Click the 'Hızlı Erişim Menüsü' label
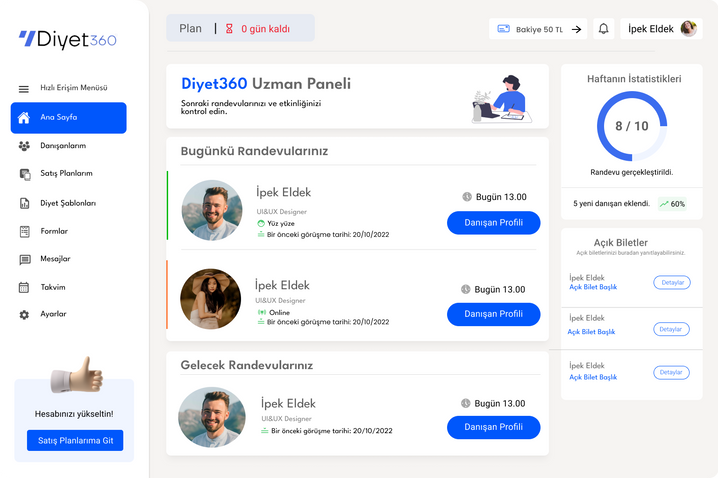The height and width of the screenshot is (478, 718). 74,88
